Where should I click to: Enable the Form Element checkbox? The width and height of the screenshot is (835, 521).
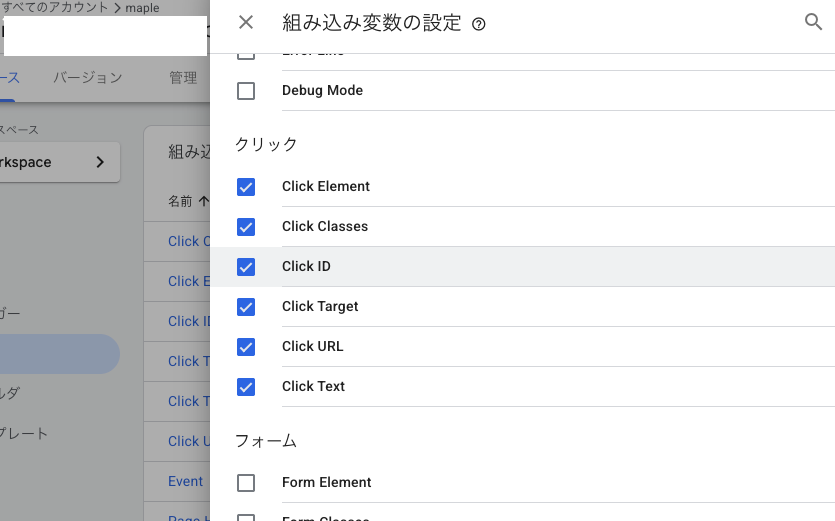coord(246,483)
